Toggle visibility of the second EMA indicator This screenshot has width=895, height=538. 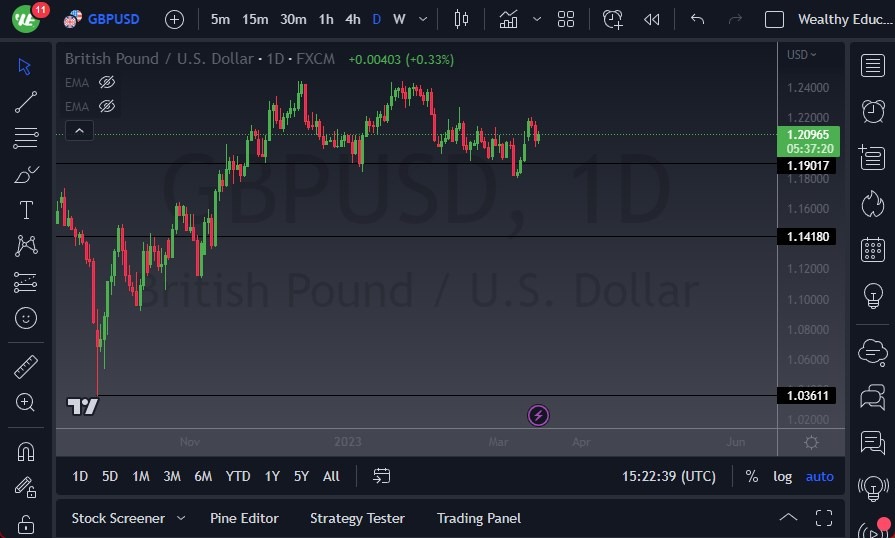[x=107, y=105]
